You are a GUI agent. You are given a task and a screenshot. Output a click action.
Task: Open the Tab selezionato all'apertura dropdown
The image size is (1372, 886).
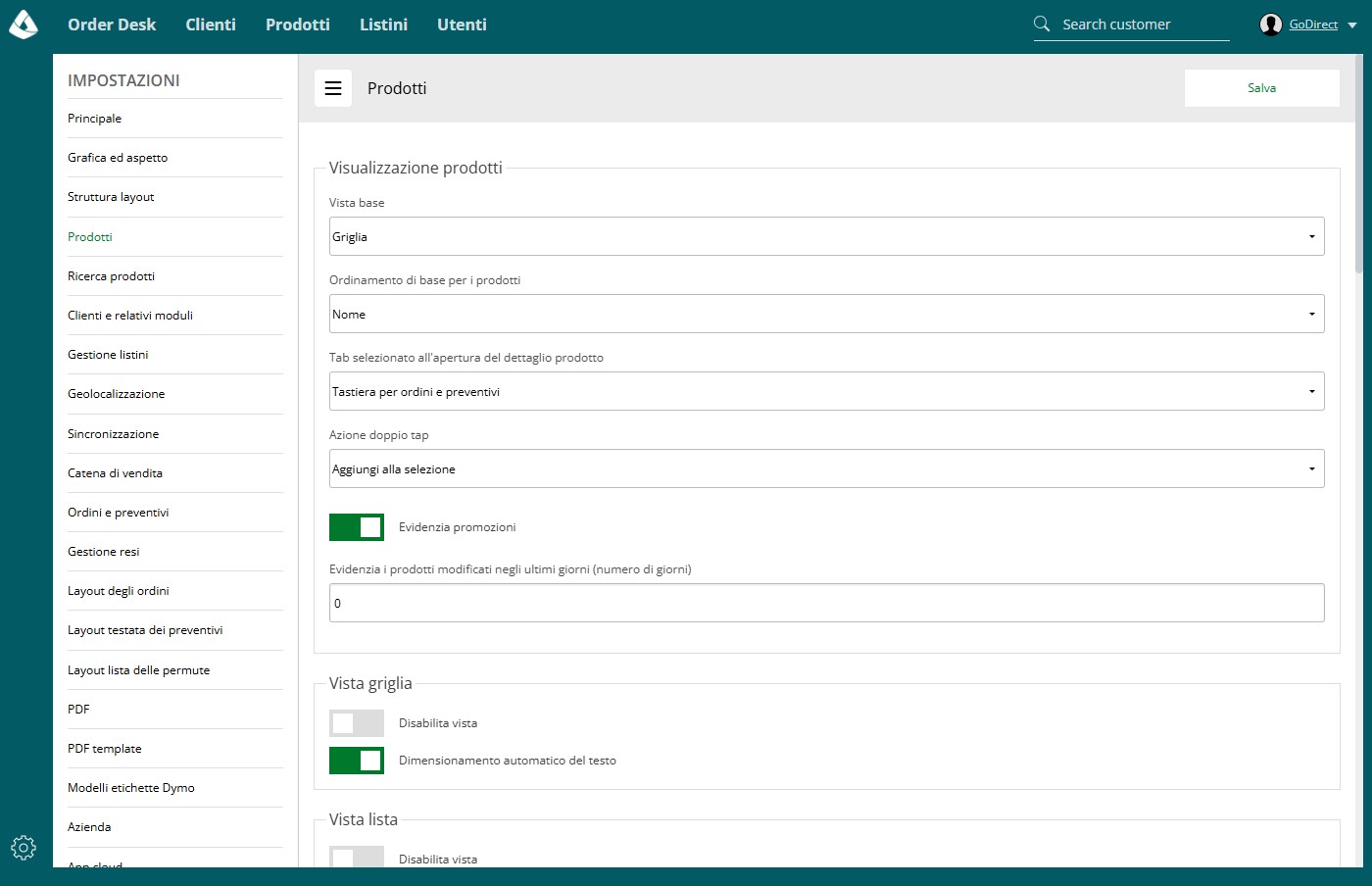(x=827, y=391)
